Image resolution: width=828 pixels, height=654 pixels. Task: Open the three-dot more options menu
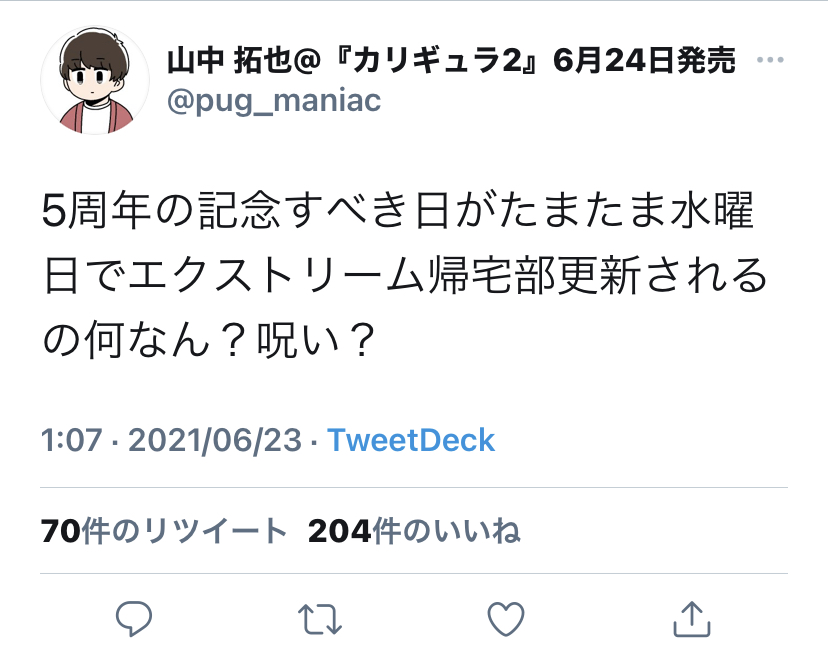coord(770,60)
